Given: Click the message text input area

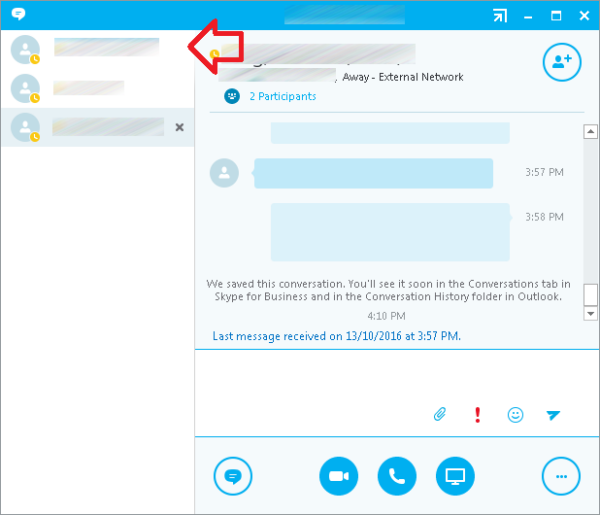Looking at the screenshot, I should tap(397, 376).
